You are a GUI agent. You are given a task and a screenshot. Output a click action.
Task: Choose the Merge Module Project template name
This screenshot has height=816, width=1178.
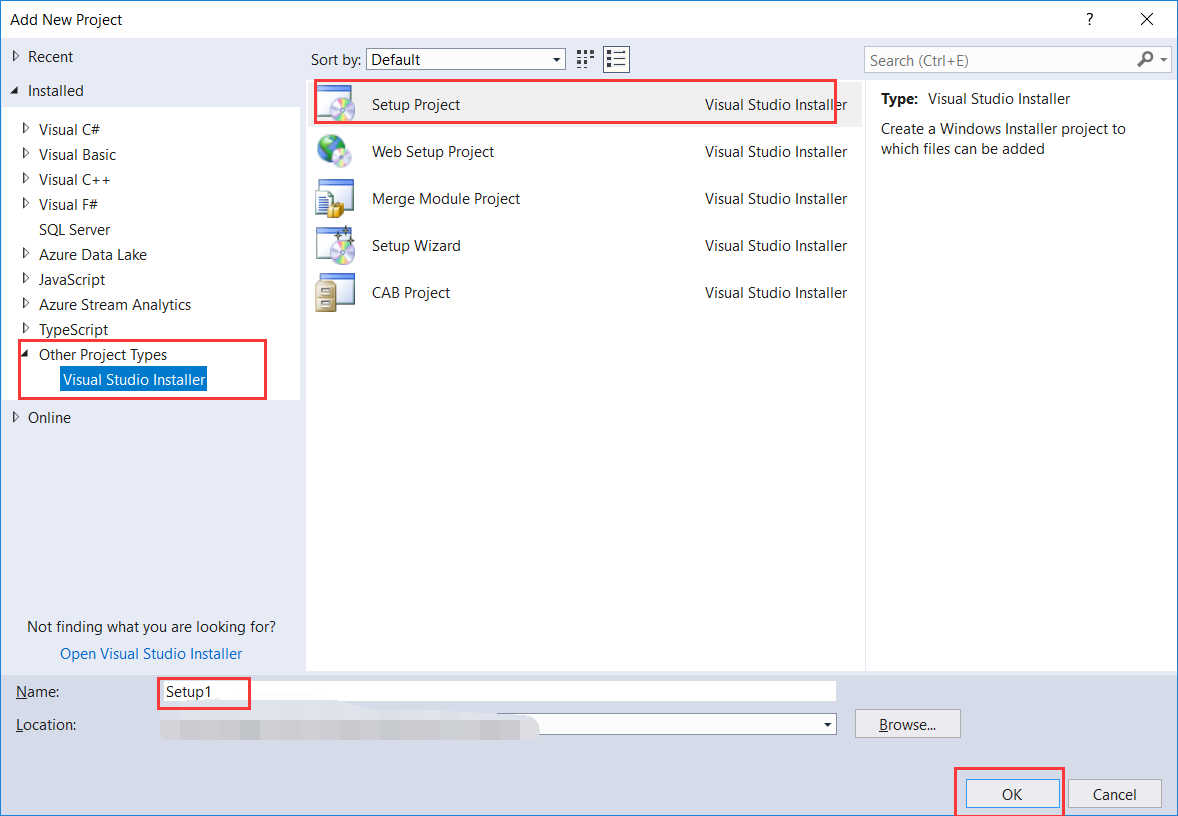click(x=446, y=198)
